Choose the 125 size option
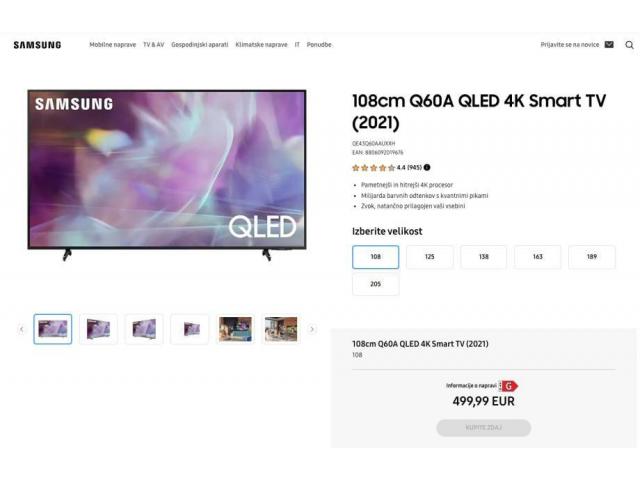This screenshot has width=640, height=480. click(429, 257)
